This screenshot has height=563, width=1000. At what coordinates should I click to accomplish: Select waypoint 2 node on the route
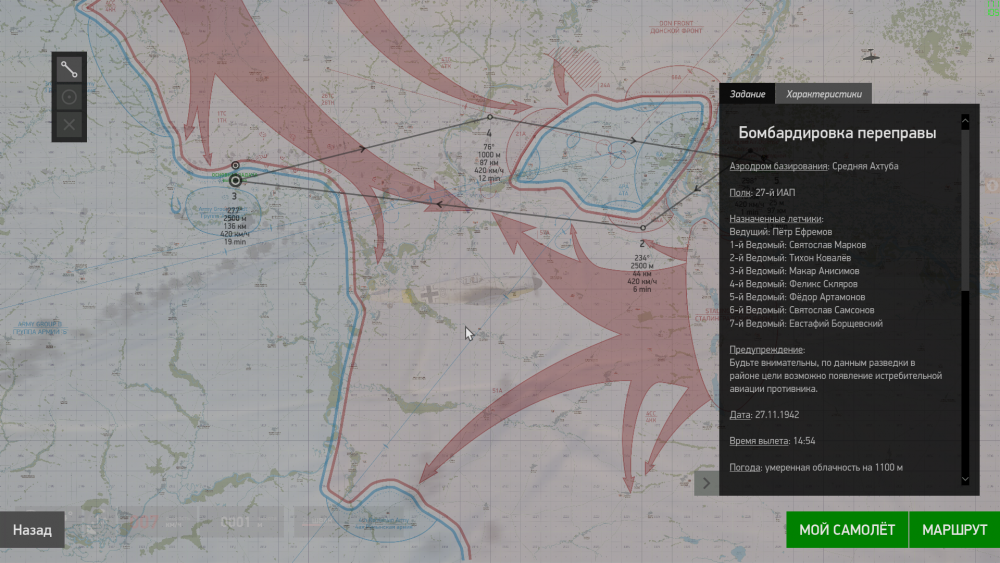pos(643,228)
